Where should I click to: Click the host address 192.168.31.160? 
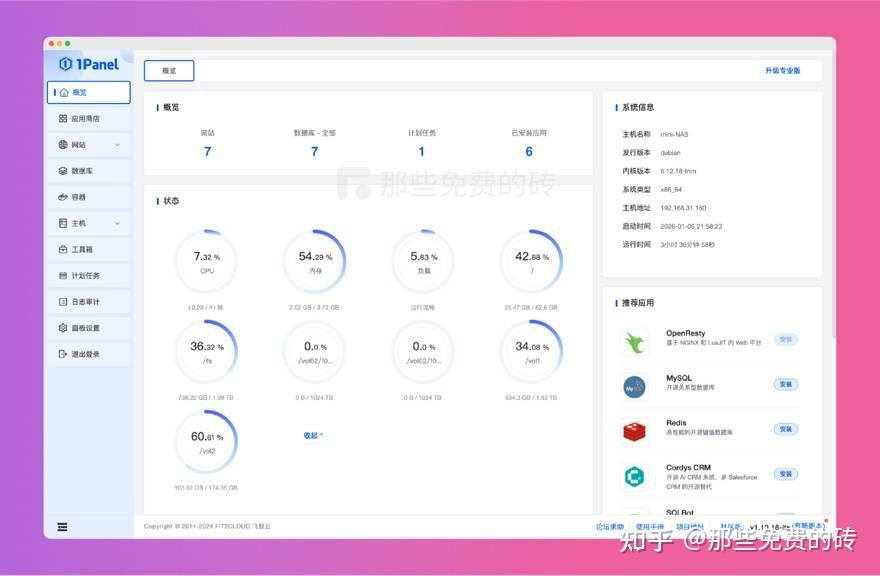(x=683, y=208)
